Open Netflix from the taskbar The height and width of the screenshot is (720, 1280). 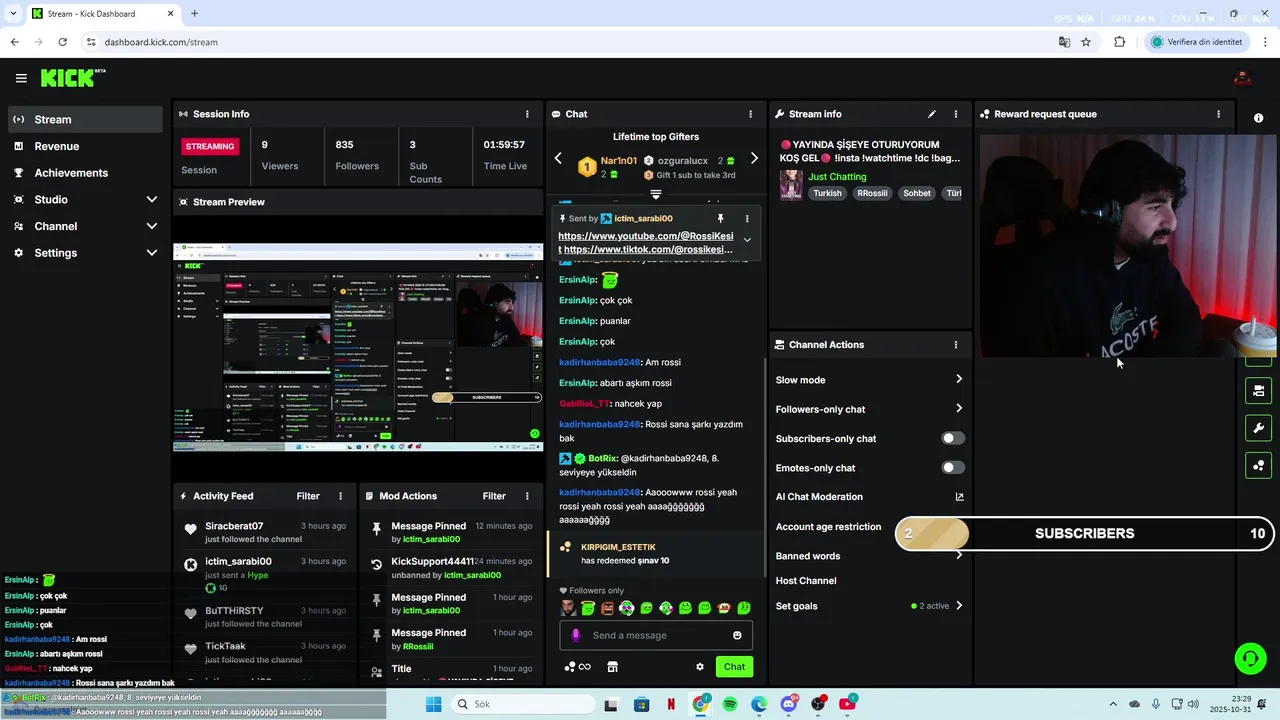671,704
